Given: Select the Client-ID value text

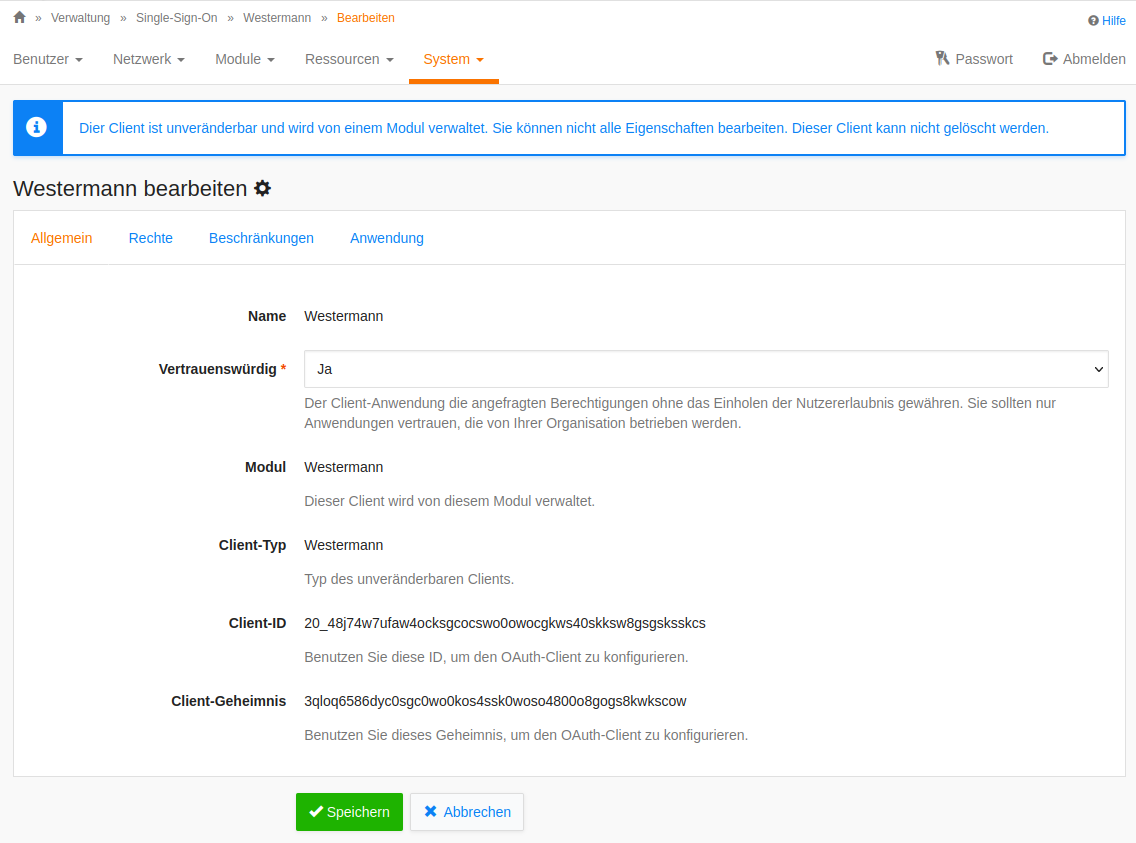Looking at the screenshot, I should click(505, 624).
